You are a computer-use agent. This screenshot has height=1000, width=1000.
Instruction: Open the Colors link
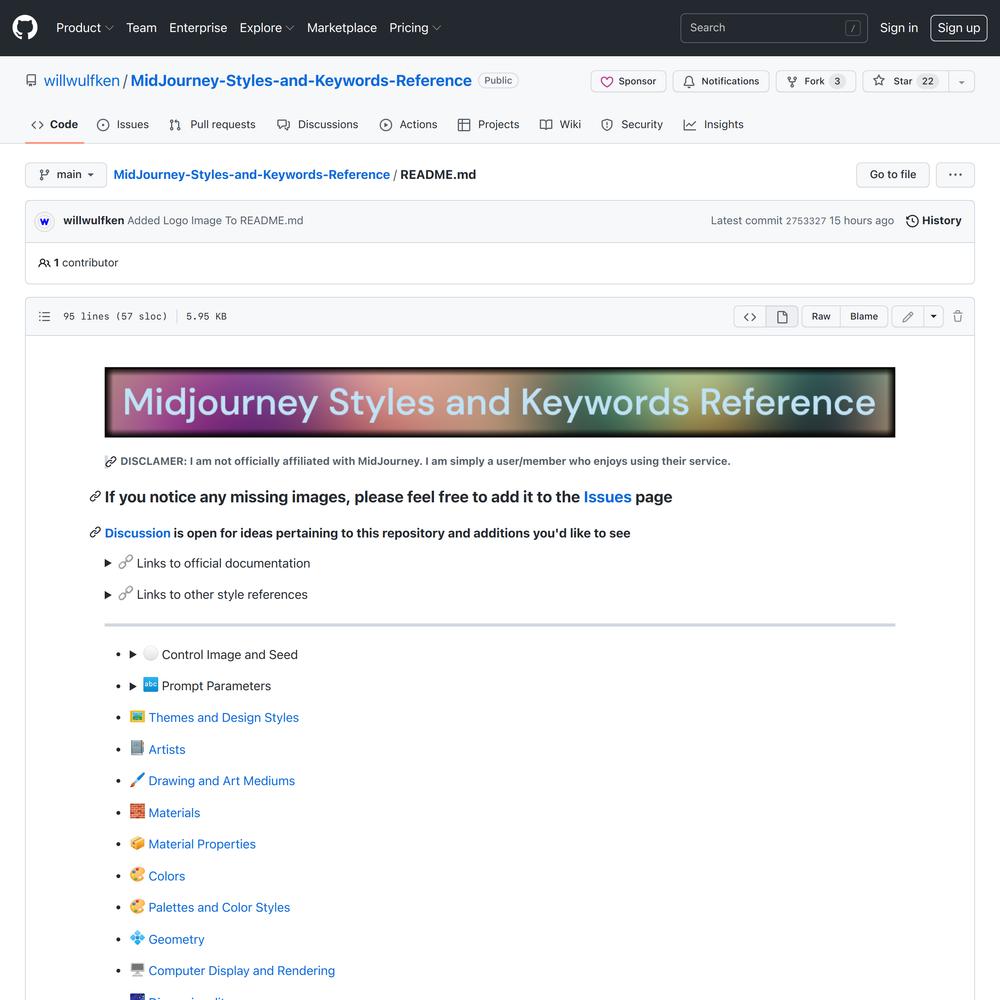pos(166,876)
